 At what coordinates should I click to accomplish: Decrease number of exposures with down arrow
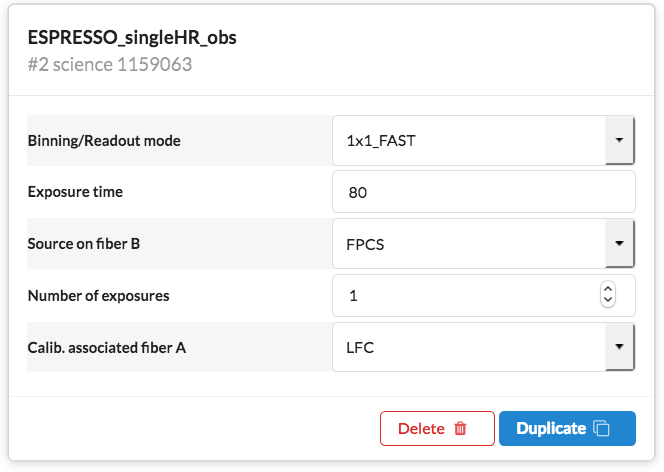tap(607, 301)
